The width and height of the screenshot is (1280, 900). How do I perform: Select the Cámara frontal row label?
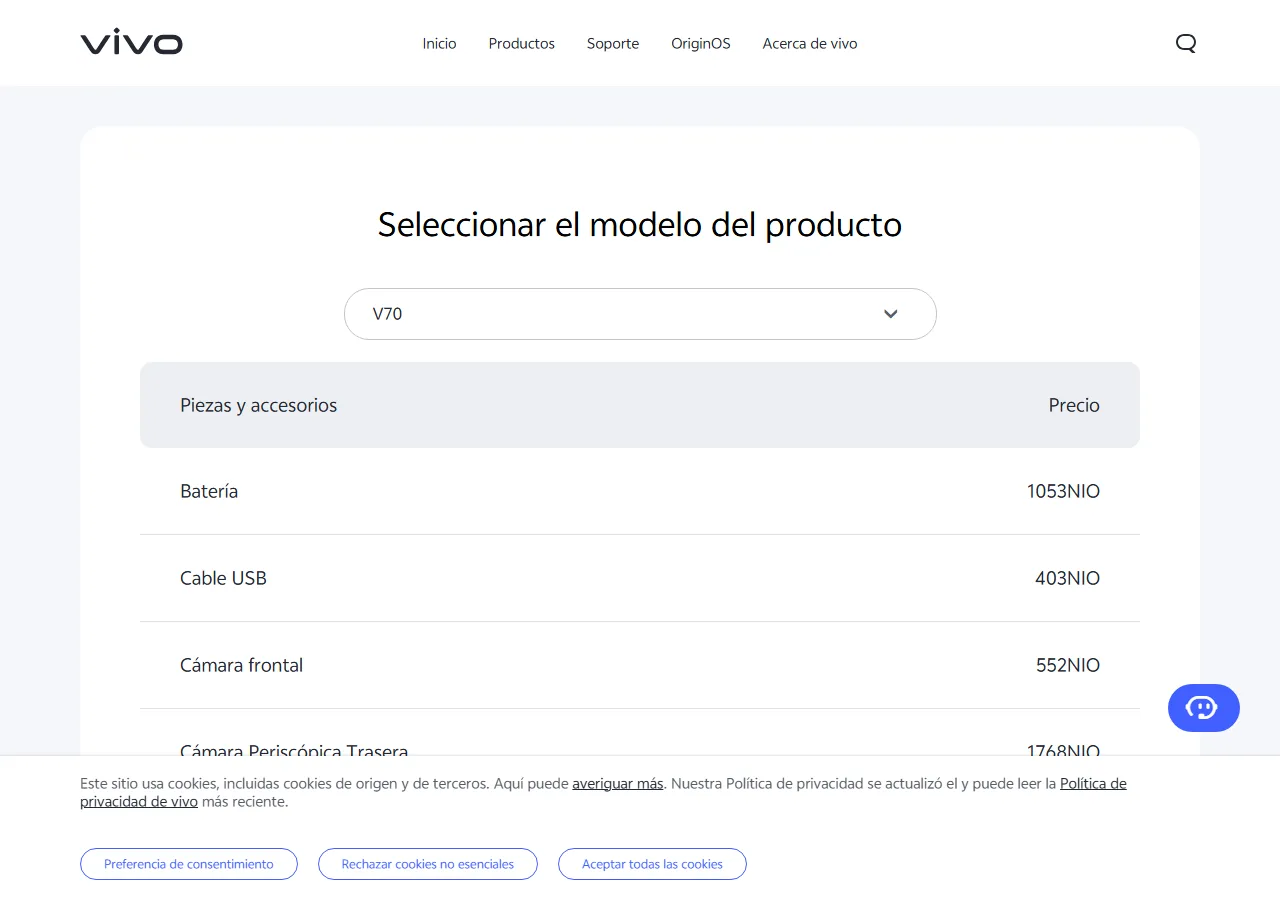point(241,665)
